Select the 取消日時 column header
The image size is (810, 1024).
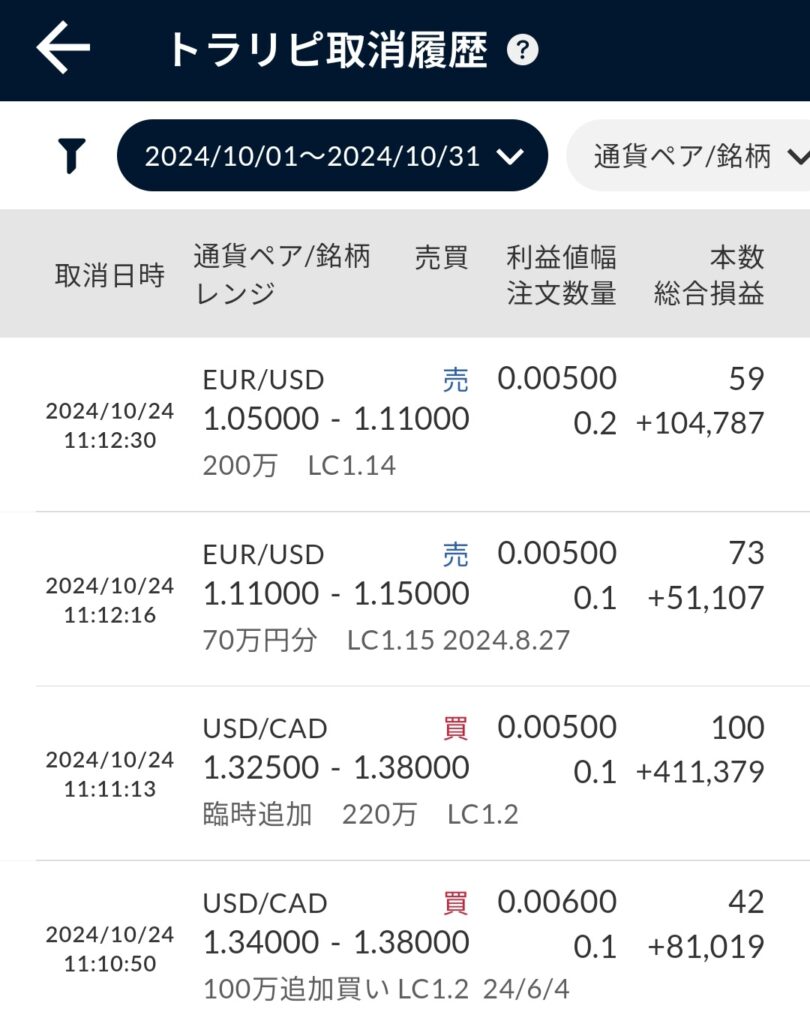pos(110,275)
